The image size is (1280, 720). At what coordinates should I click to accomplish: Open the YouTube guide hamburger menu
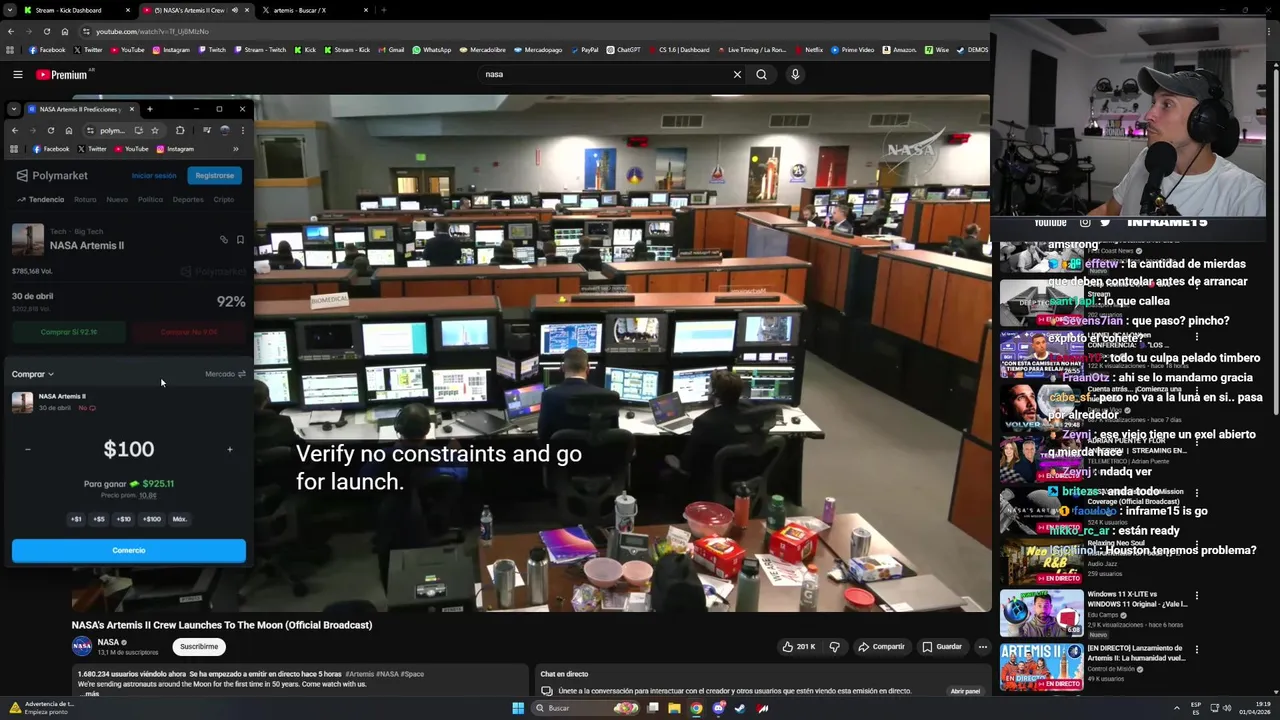[x=17, y=74]
